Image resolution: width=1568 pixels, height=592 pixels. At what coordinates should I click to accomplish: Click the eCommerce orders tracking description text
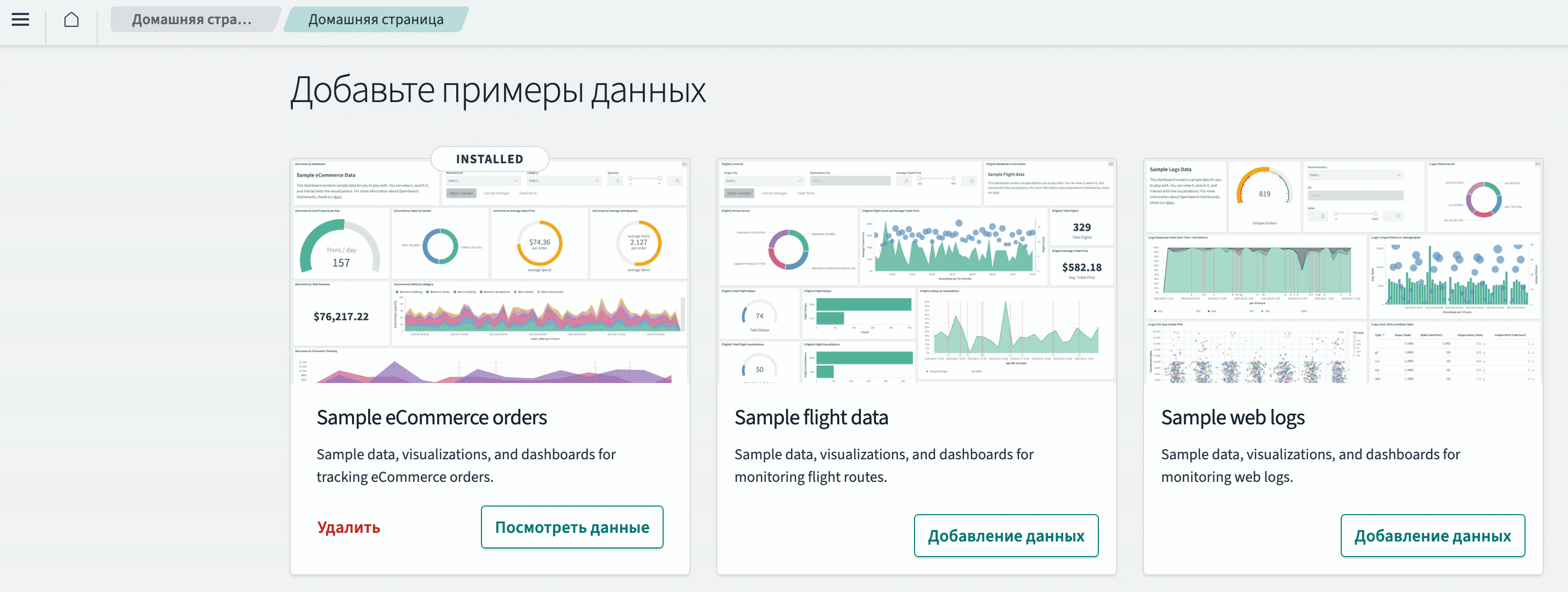pyautogui.click(x=466, y=465)
